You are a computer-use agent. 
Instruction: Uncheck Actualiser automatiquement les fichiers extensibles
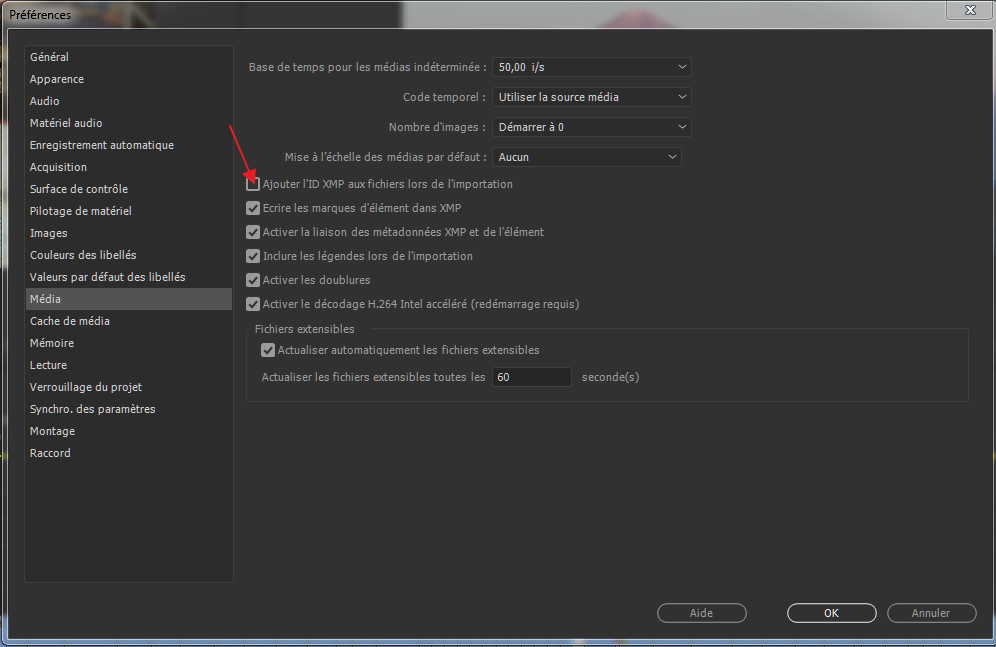(x=268, y=350)
